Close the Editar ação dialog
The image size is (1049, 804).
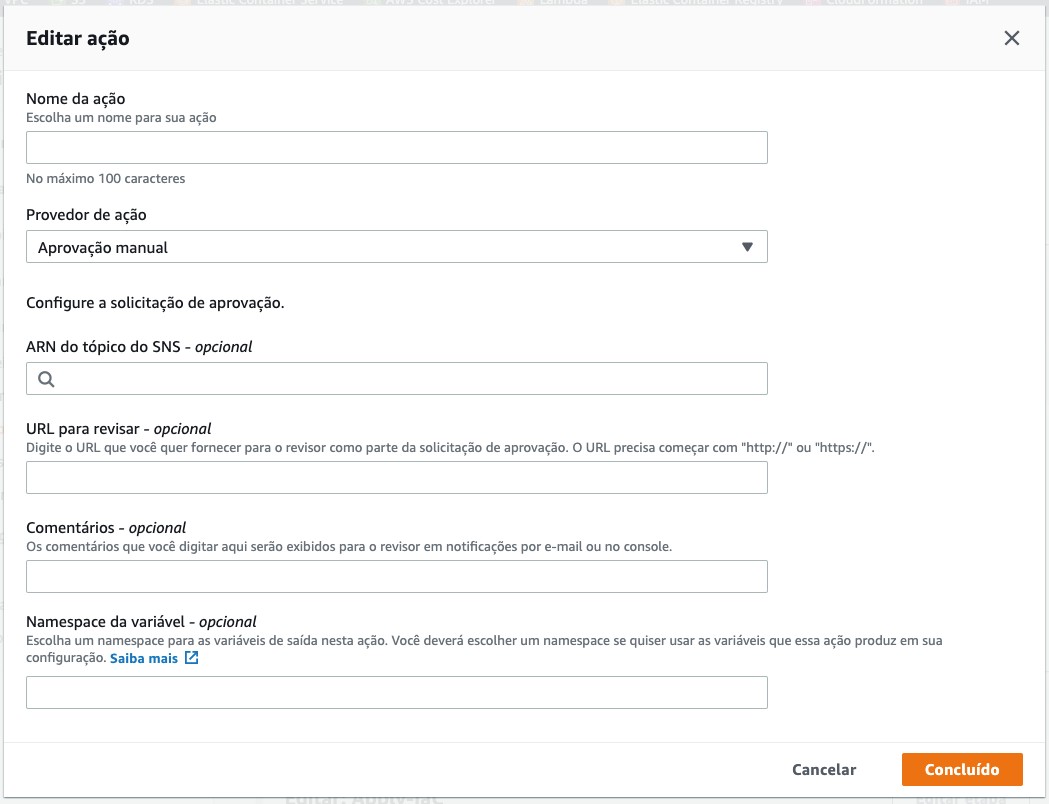click(x=1012, y=39)
